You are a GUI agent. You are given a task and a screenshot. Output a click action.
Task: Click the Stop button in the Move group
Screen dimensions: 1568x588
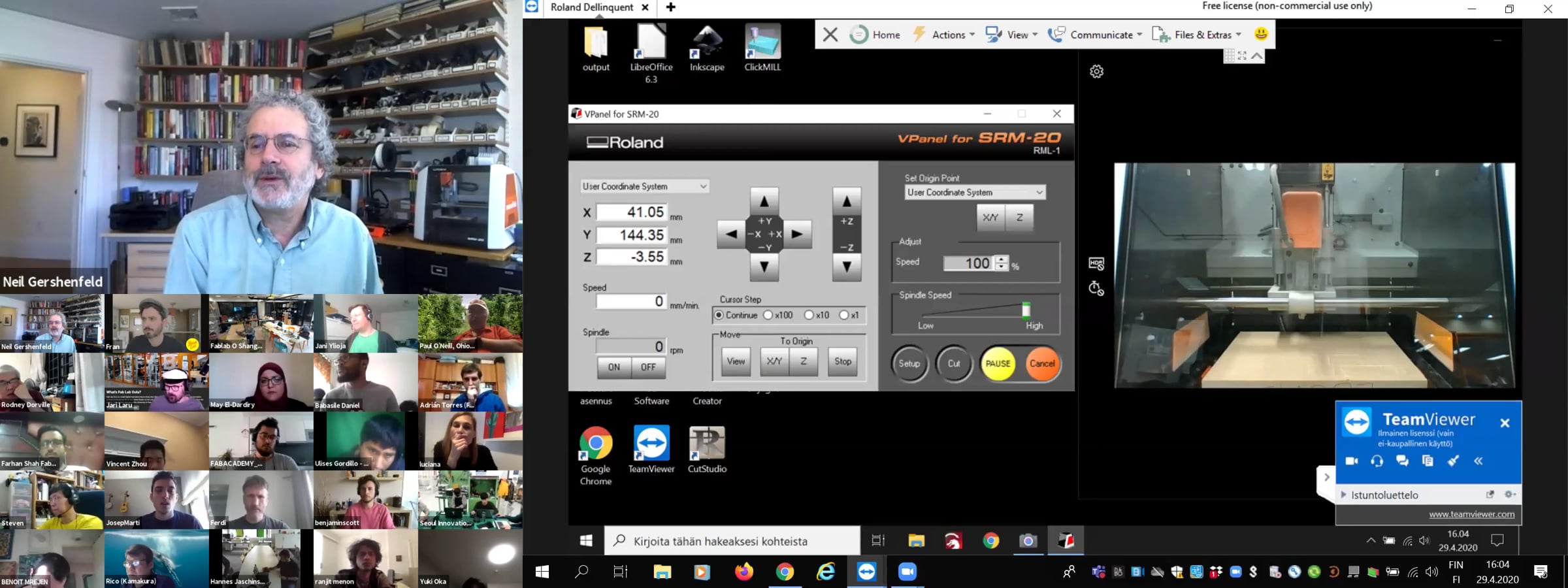[843, 361]
